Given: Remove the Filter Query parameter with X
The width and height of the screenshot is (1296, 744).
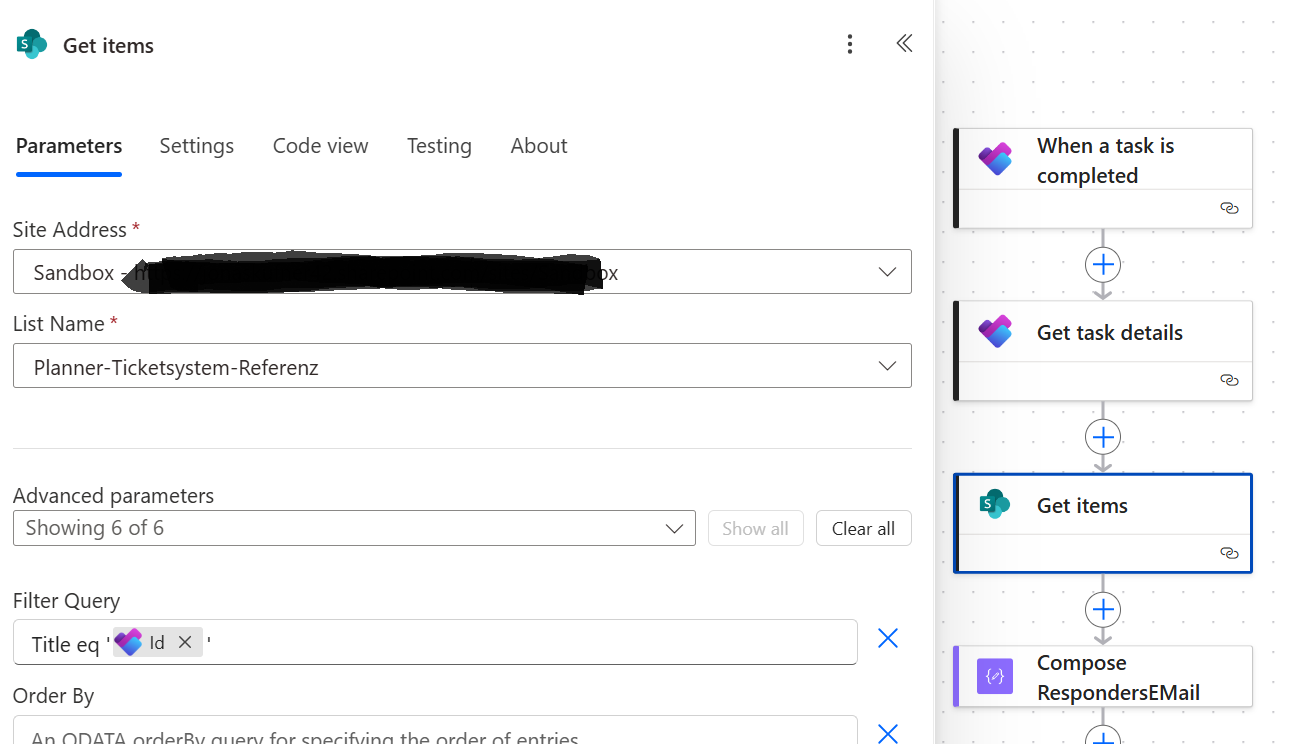Looking at the screenshot, I should point(887,638).
